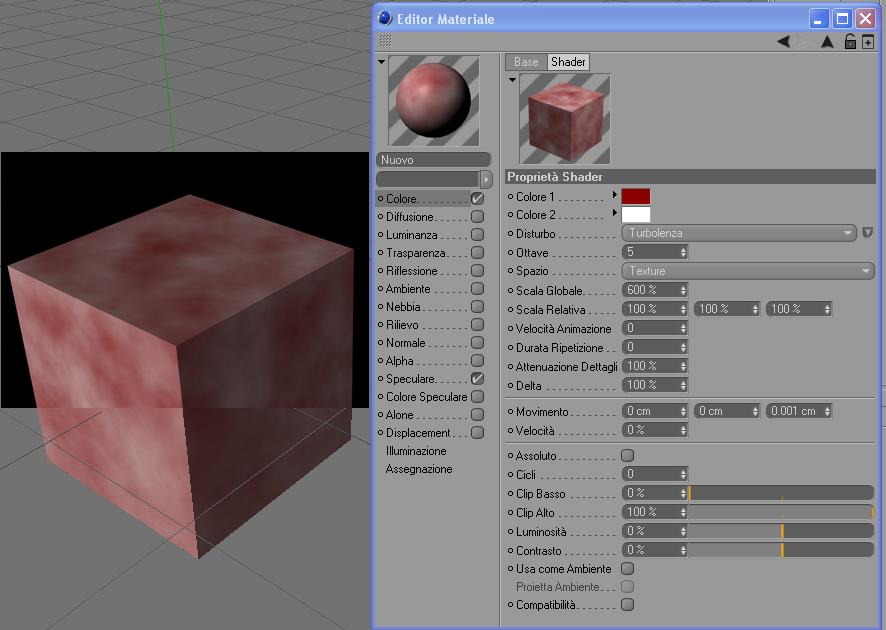This screenshot has height=630, width=886.
Task: Select the Normale channel label
Action: 406,343
